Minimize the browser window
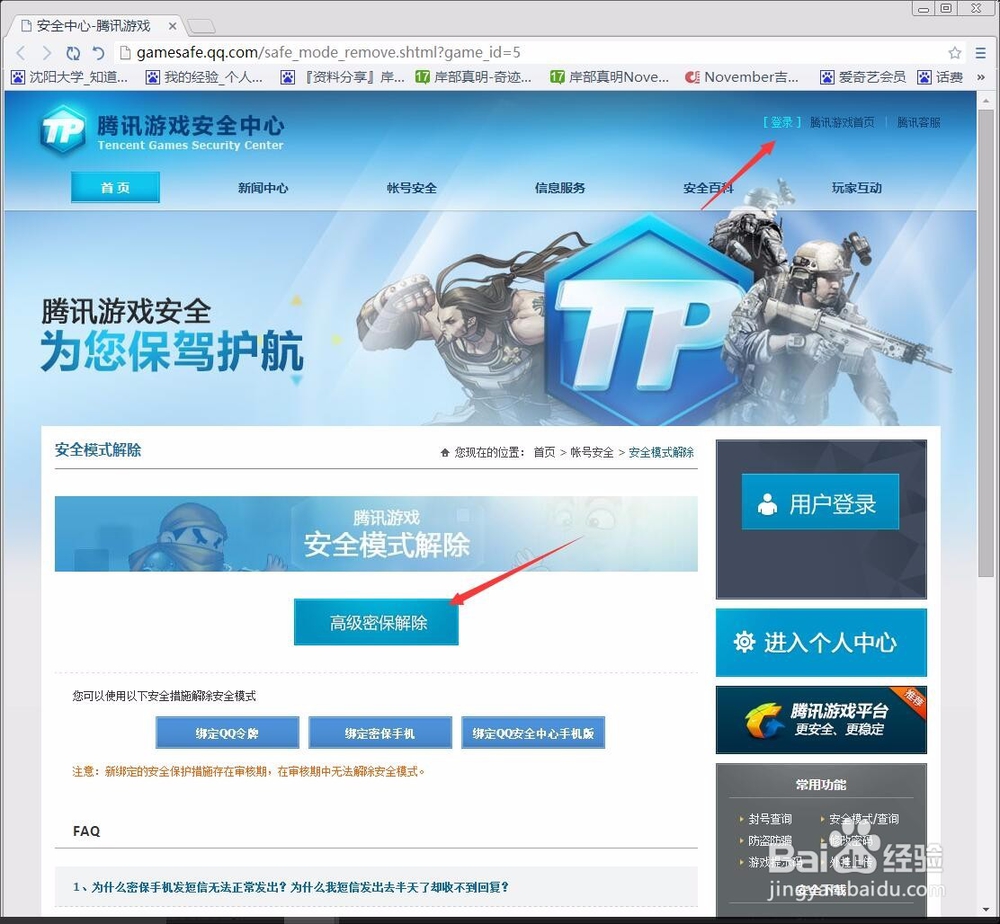 923,9
